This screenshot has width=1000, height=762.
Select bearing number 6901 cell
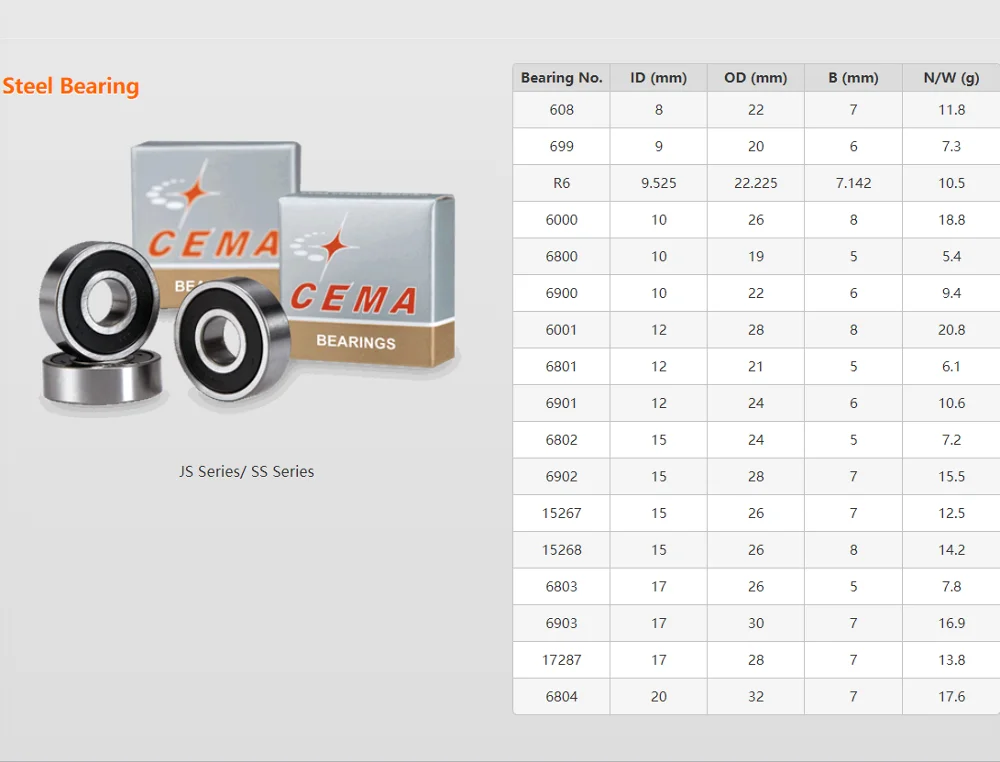[561, 403]
